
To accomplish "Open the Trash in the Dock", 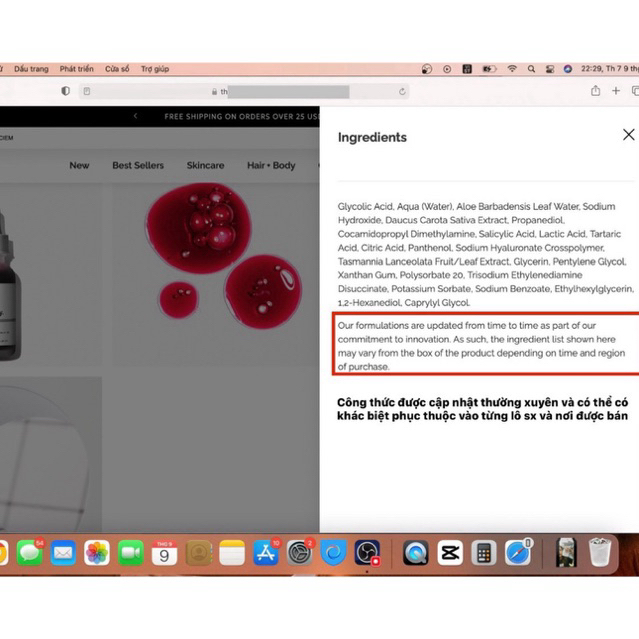I will click(600, 552).
